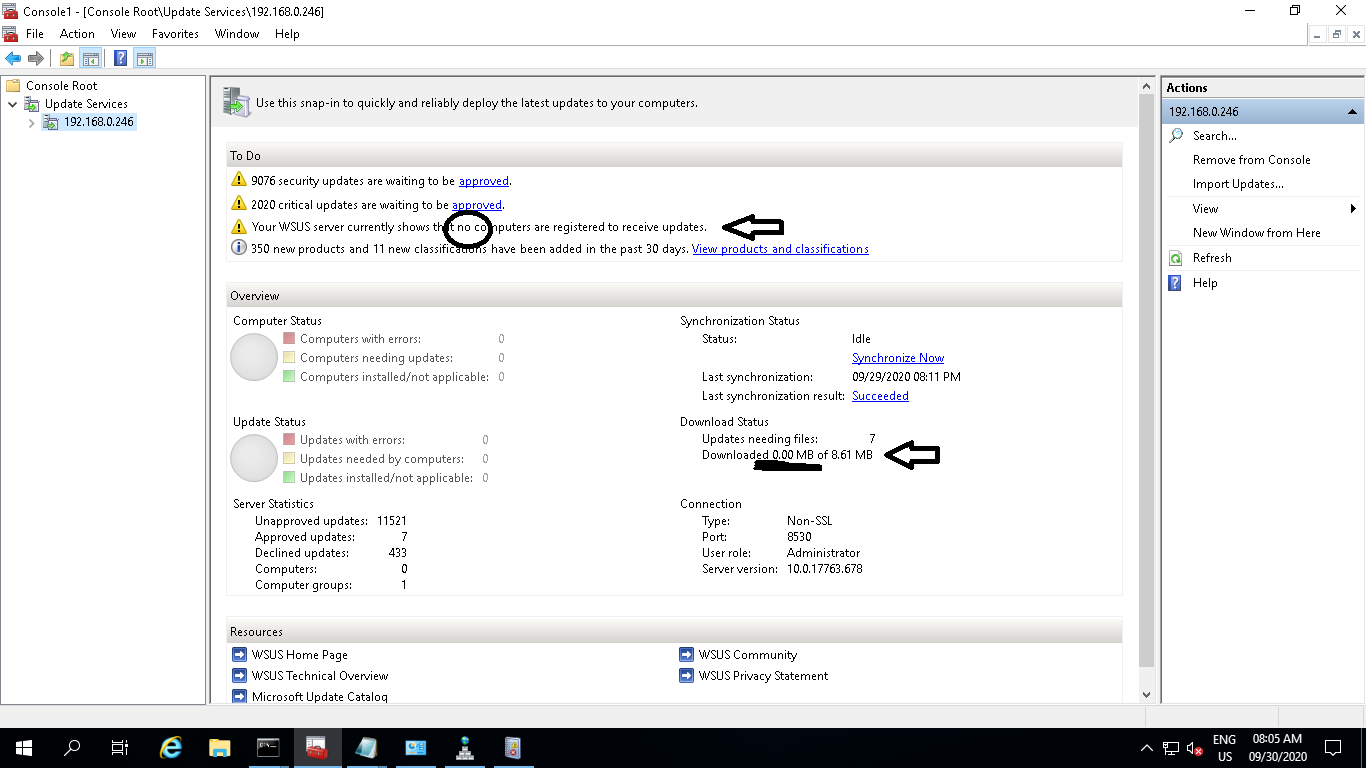Open the WSUS Privacy Statement resource
This screenshot has width=1366, height=768.
(x=764, y=676)
